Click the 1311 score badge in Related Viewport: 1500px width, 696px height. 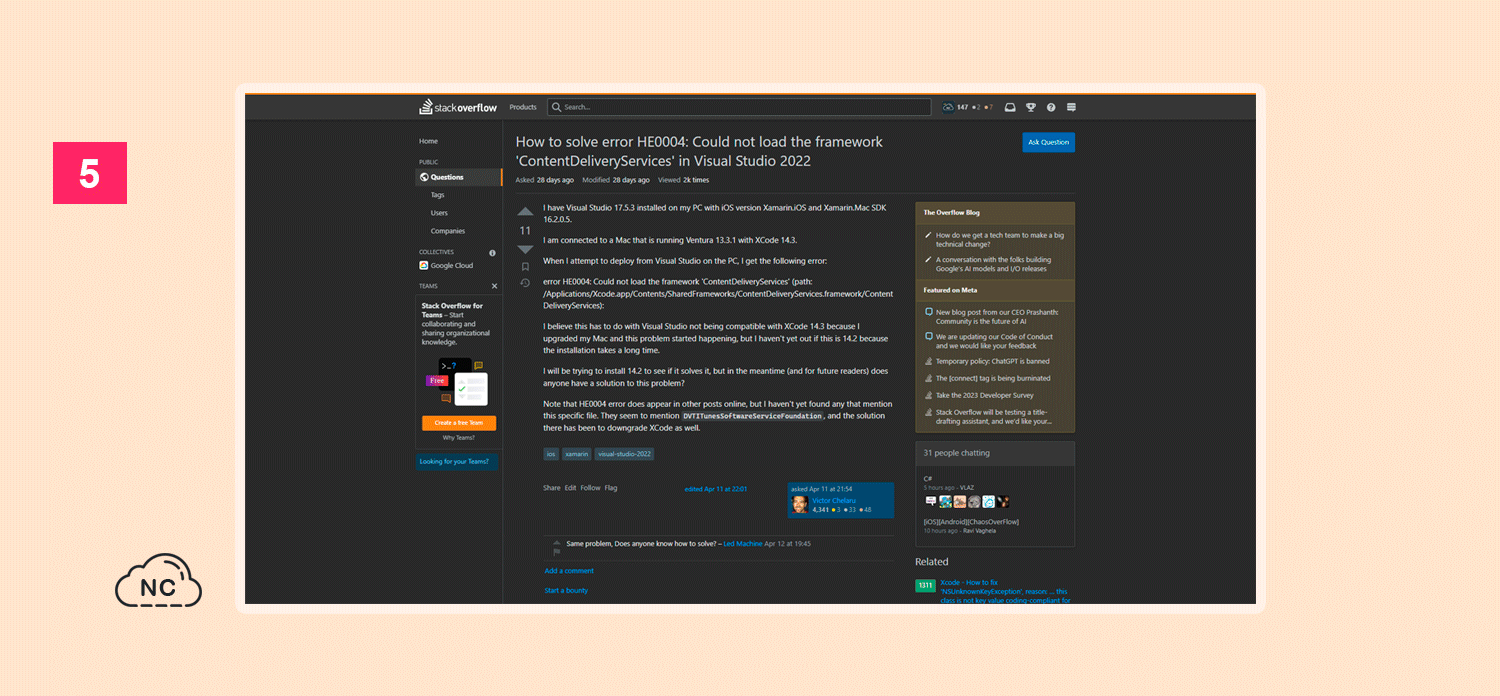click(925, 586)
